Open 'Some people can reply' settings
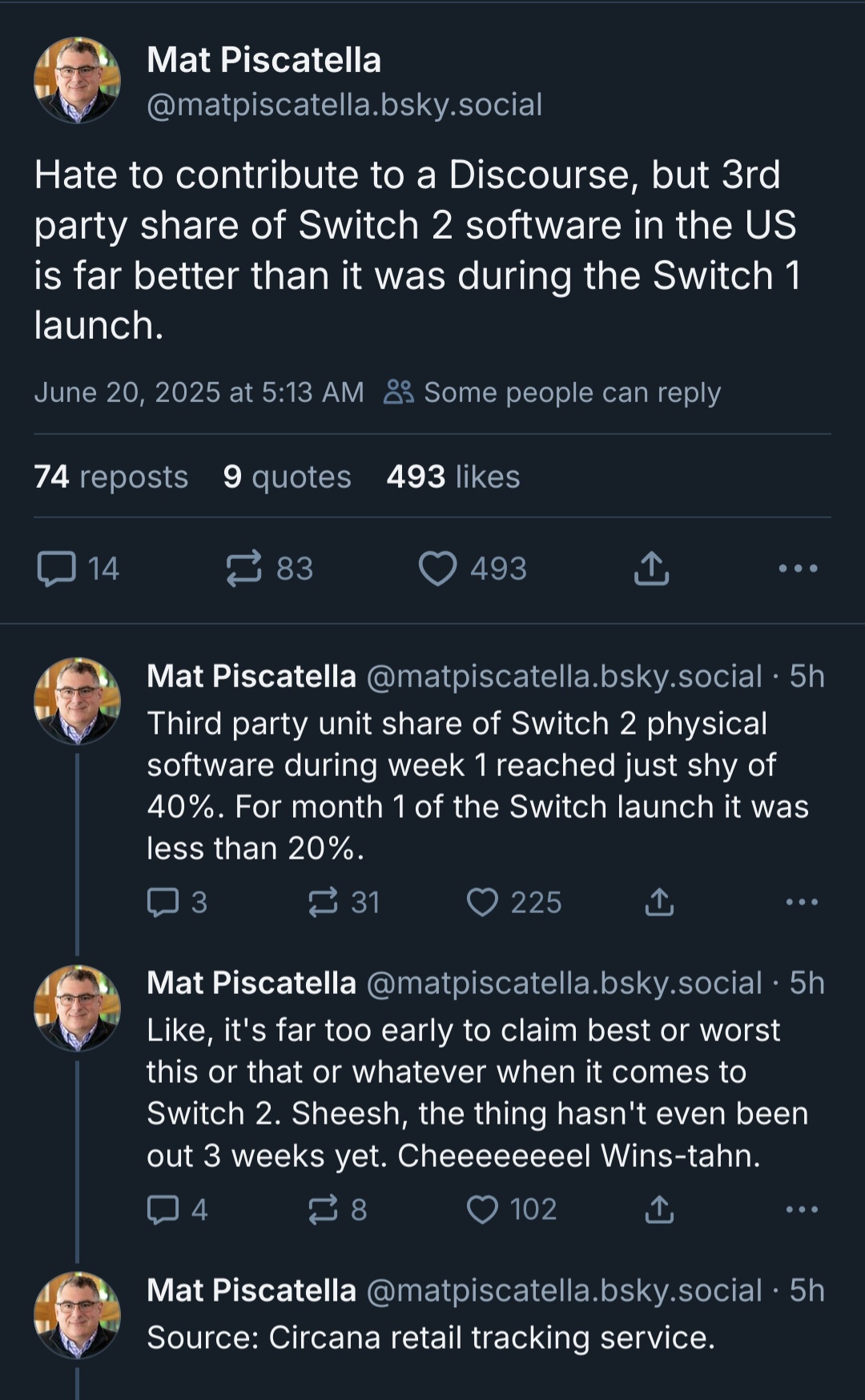The height and width of the screenshot is (1400, 865). point(553,392)
